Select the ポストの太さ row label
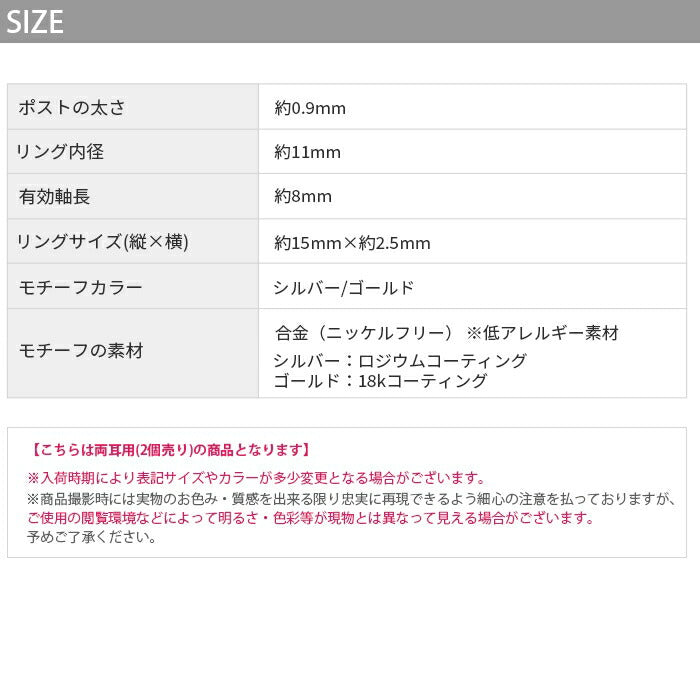 click(72, 108)
